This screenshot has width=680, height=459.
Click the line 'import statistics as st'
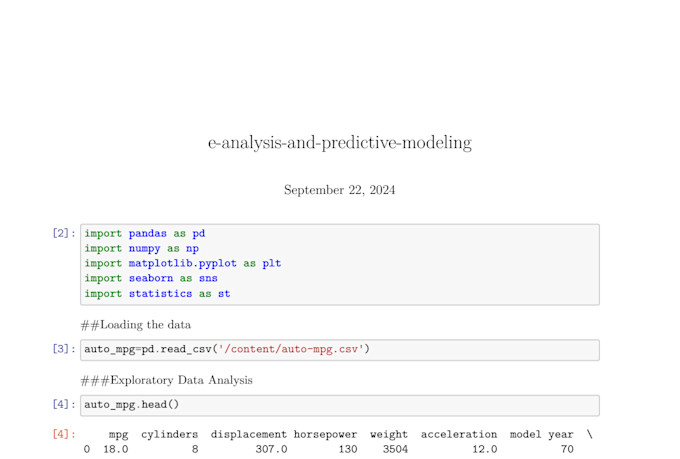coord(157,294)
